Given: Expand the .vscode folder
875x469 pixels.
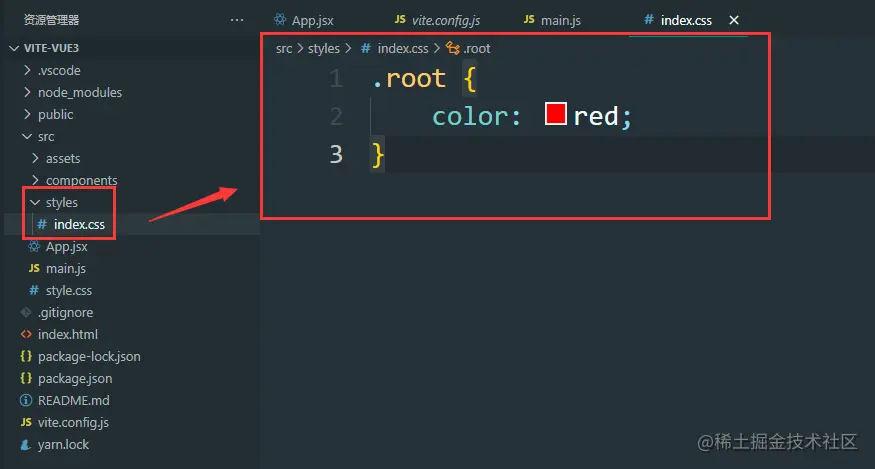Looking at the screenshot, I should tap(27, 70).
